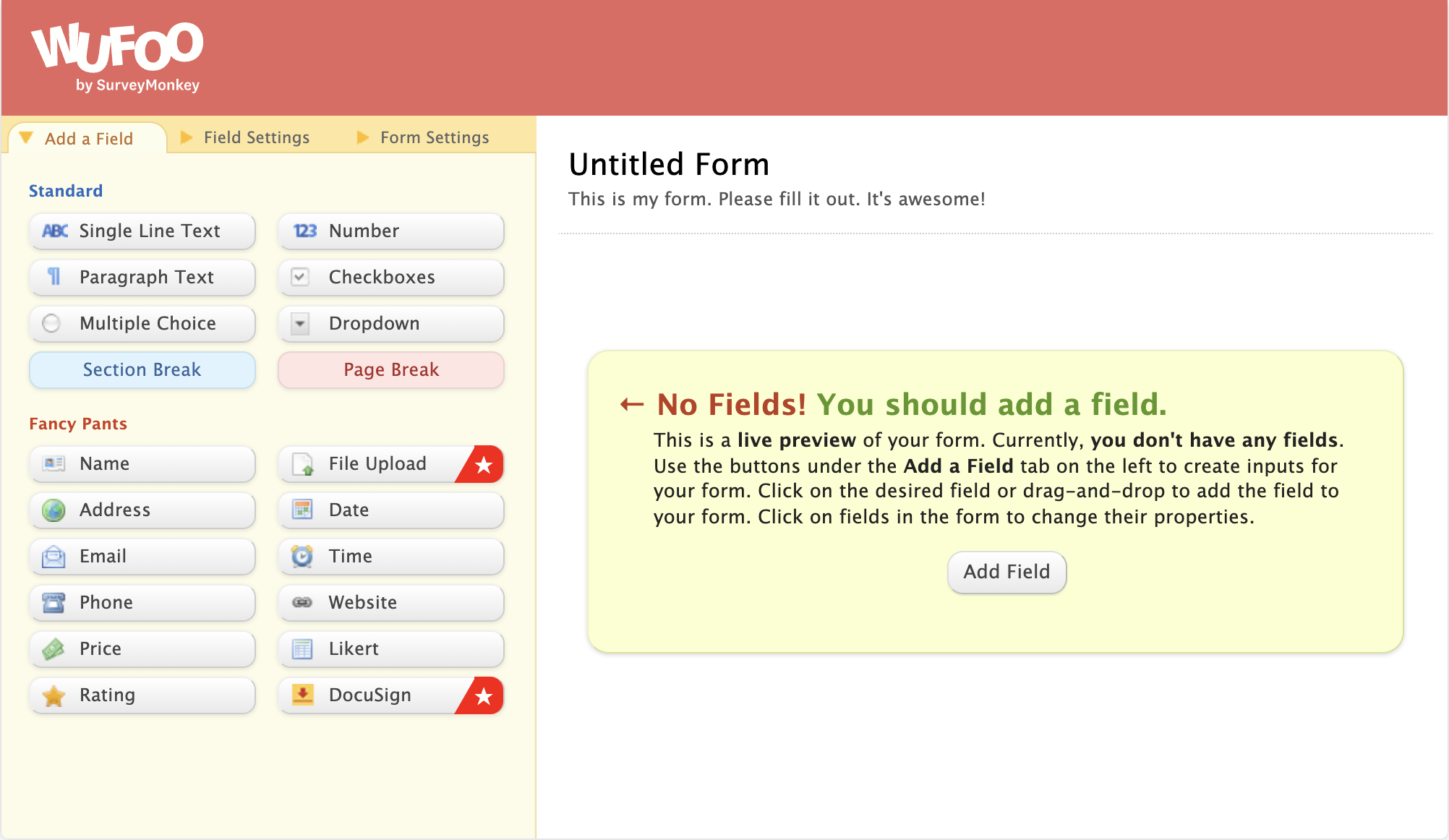Click the form description text
The width and height of the screenshot is (1449, 840).
pyautogui.click(x=777, y=200)
